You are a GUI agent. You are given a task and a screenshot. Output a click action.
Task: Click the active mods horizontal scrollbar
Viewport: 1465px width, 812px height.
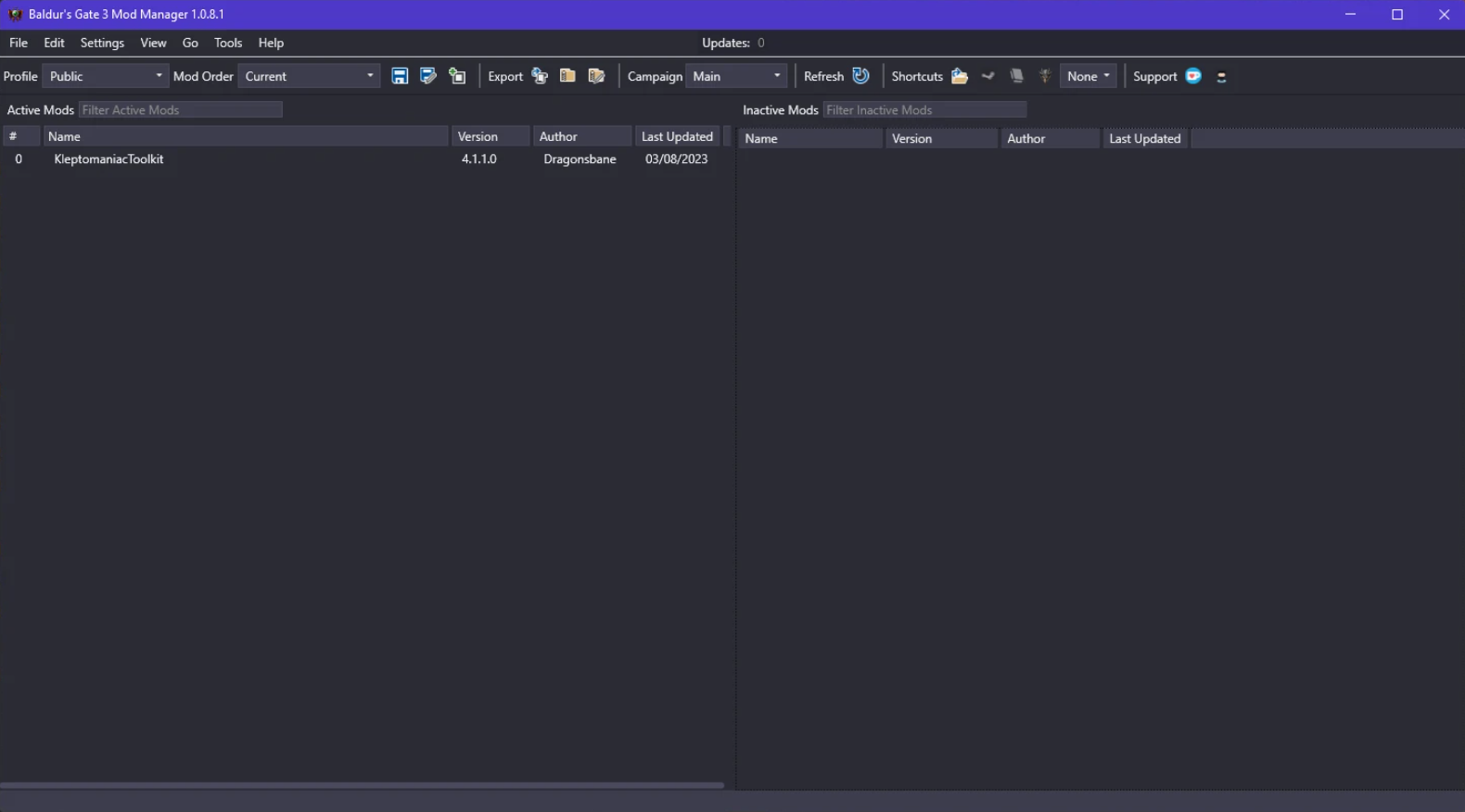362,785
